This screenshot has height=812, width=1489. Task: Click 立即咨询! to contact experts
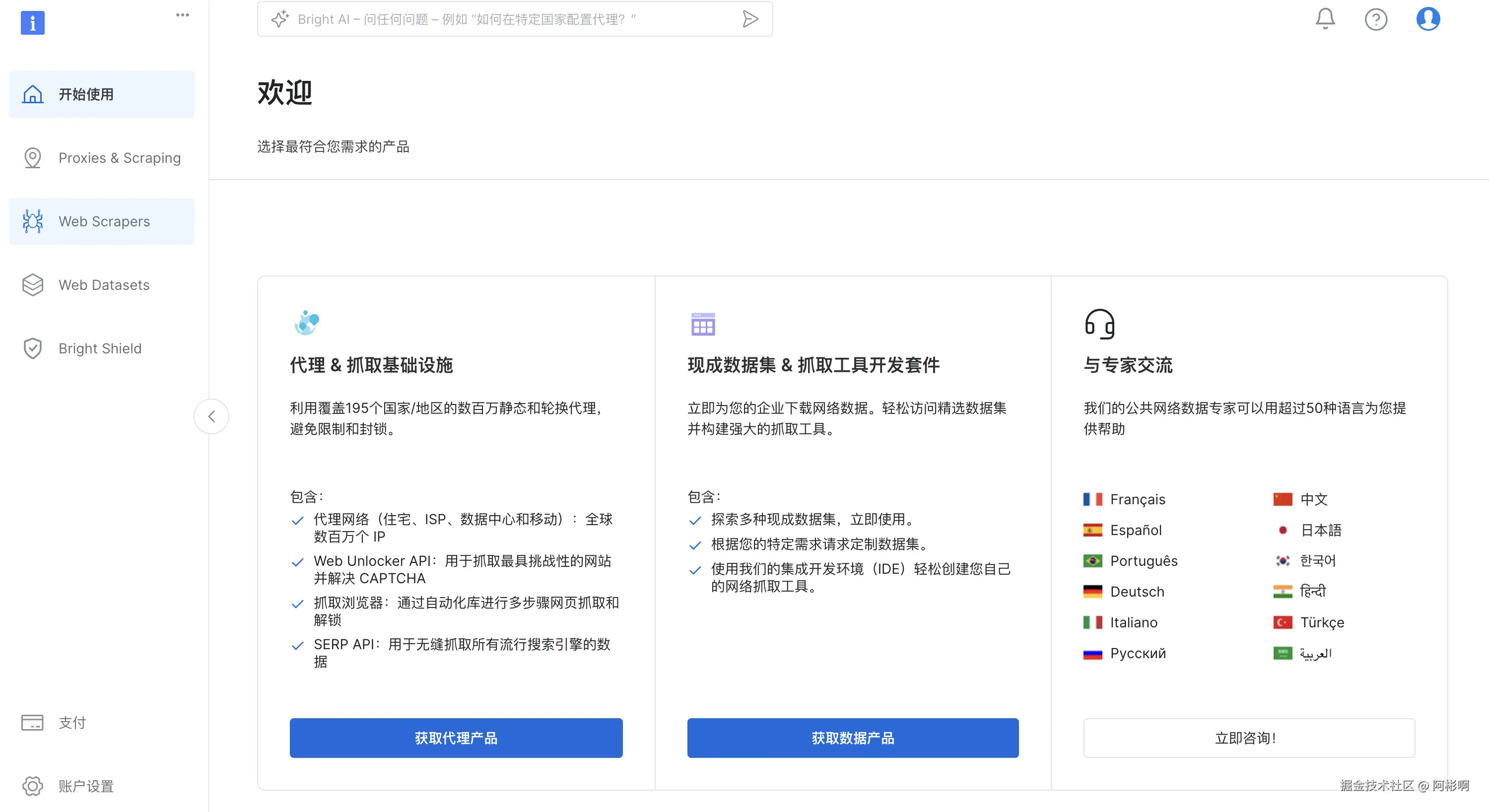(1249, 738)
